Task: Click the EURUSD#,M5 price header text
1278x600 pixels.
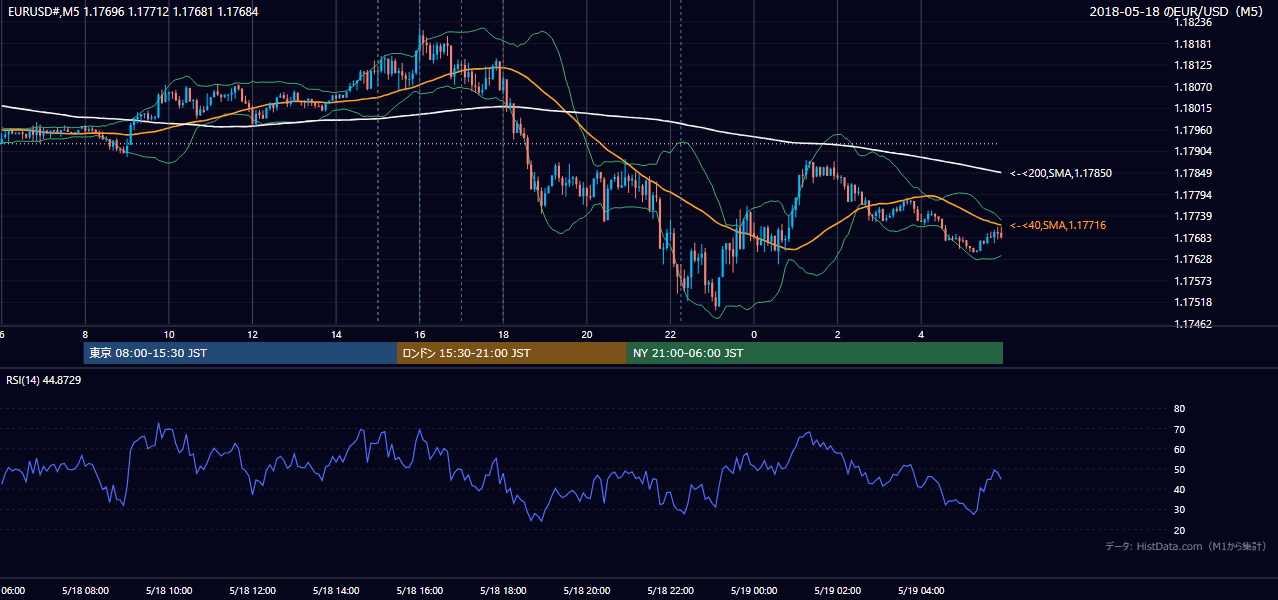Action: [132, 11]
